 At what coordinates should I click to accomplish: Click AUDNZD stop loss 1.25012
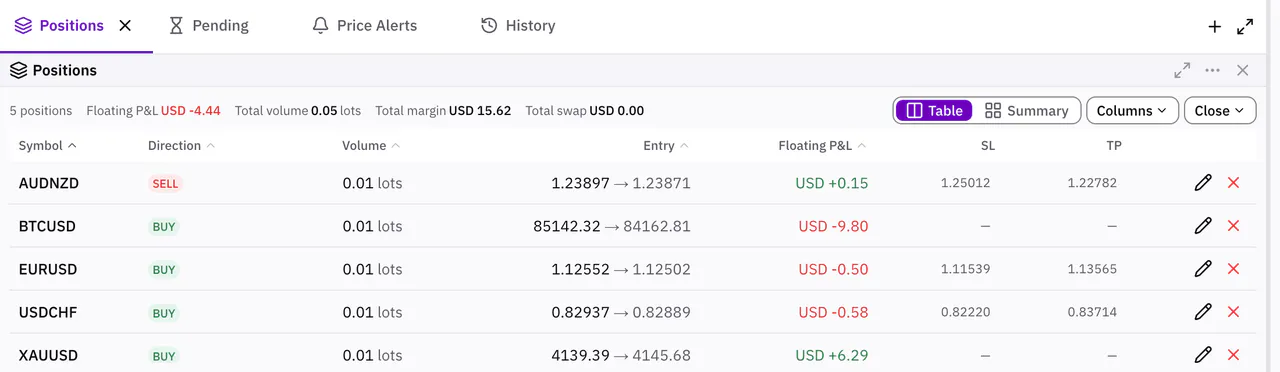coord(966,183)
